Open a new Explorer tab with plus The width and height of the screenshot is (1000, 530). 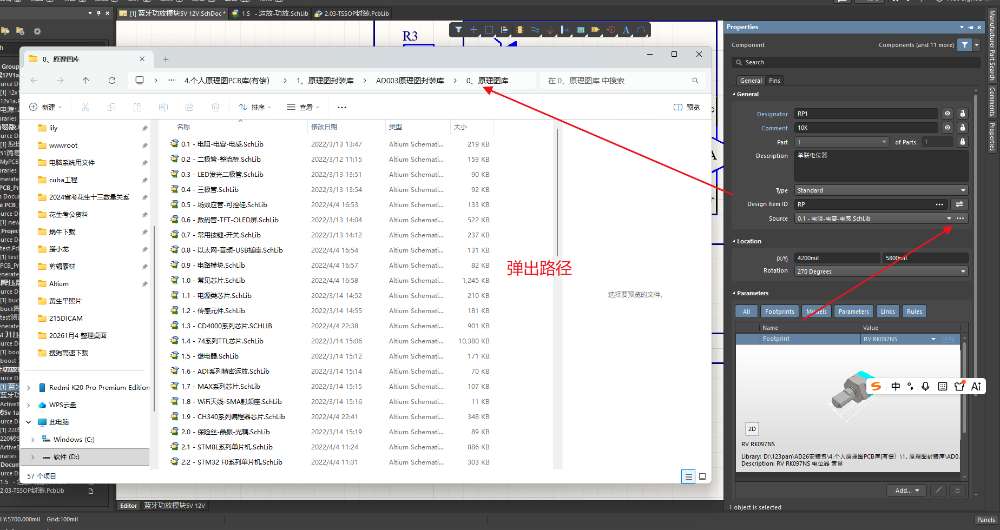click(165, 59)
